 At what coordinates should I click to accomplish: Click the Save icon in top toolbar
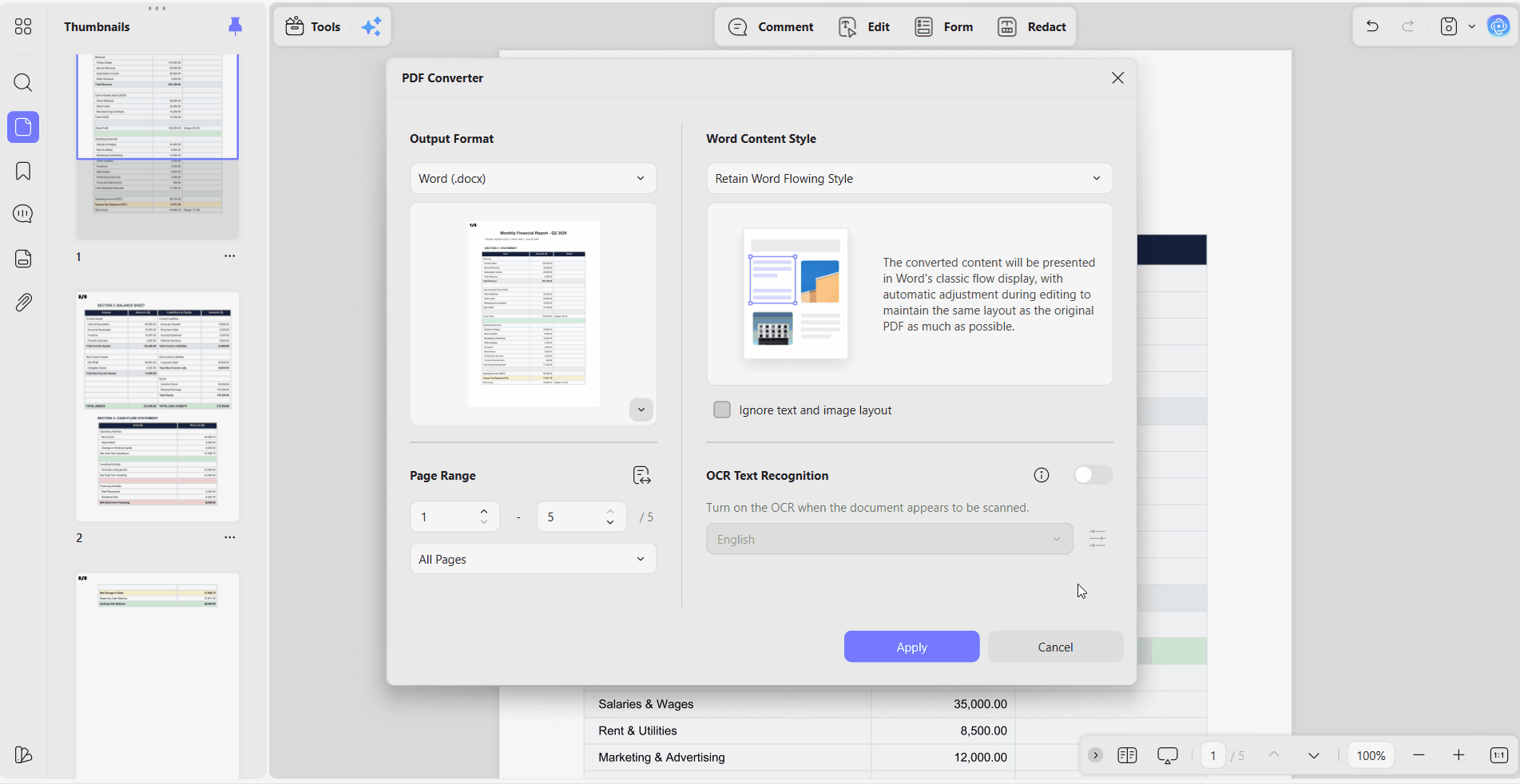click(x=1449, y=26)
